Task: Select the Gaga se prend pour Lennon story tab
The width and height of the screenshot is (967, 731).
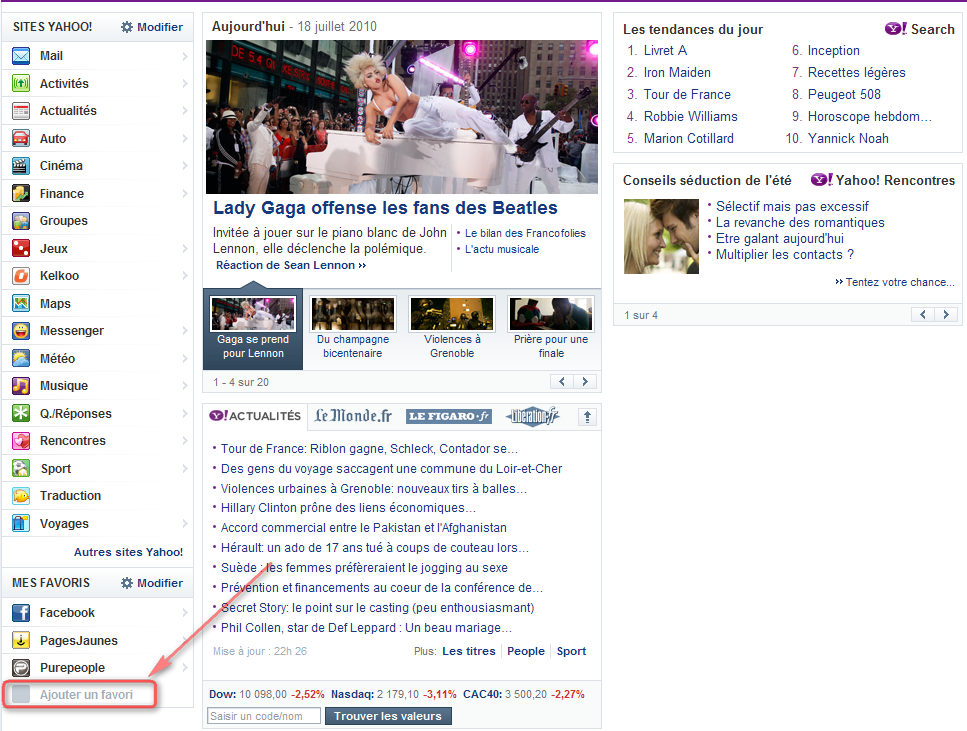Action: click(x=253, y=328)
